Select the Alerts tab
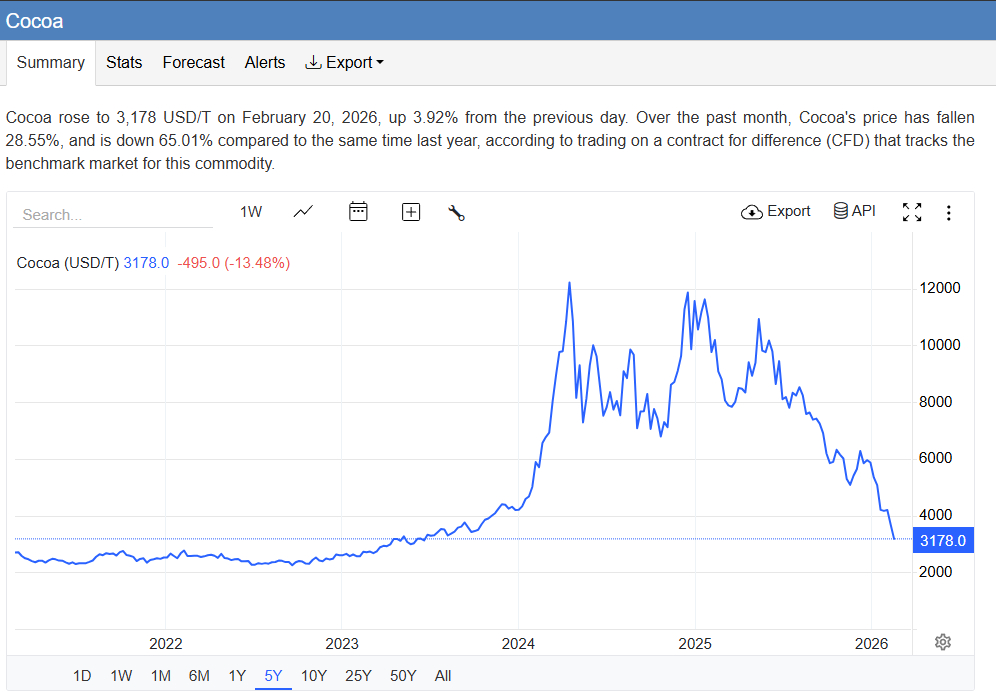 [265, 62]
